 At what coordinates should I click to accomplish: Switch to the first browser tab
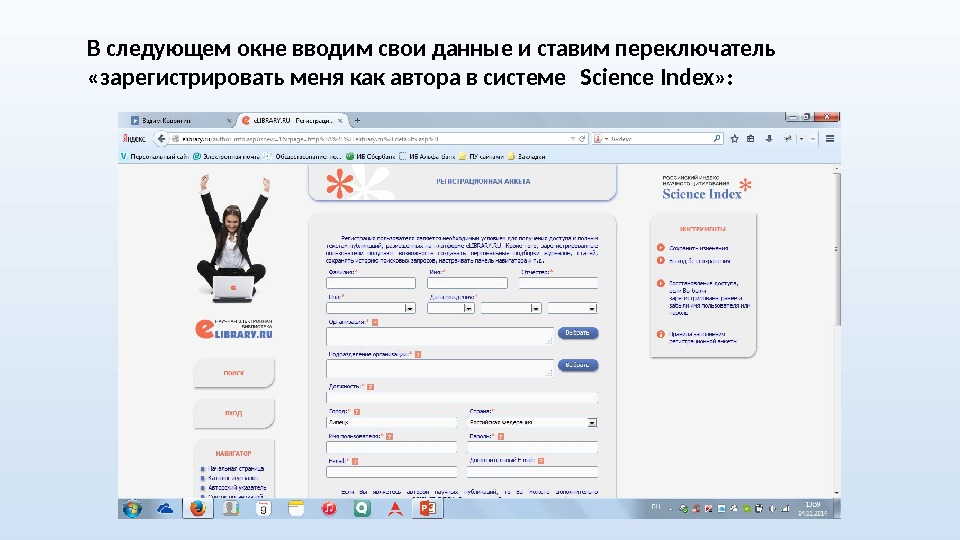point(182,121)
